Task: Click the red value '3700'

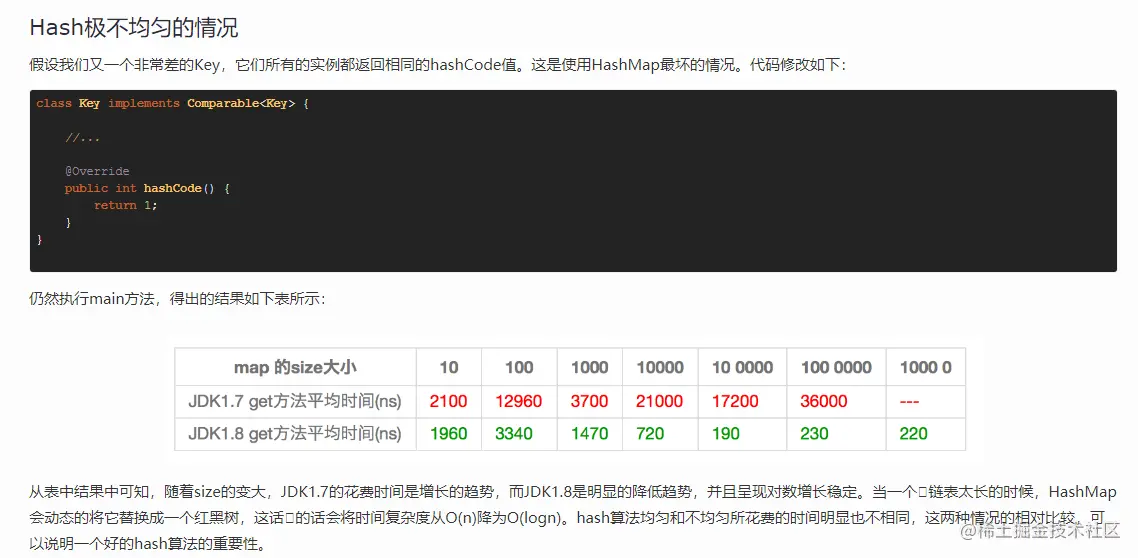Action: tap(589, 401)
